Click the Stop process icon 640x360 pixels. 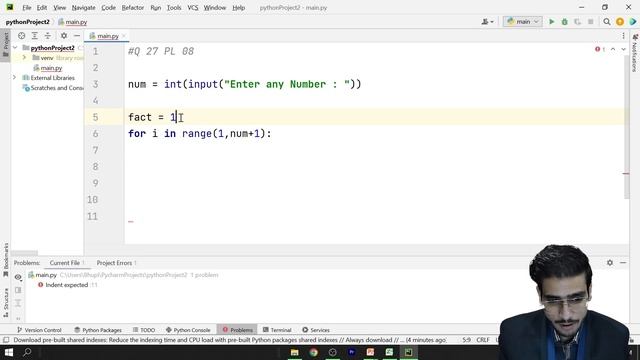(591, 22)
